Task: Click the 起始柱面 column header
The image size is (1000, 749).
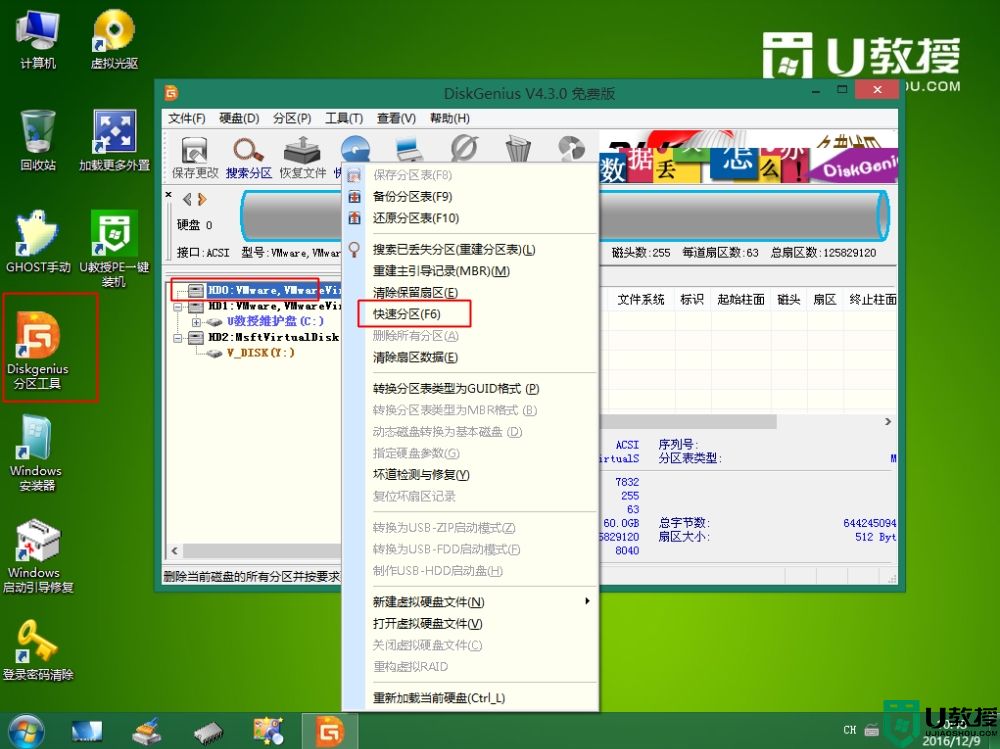Action: tap(741, 299)
